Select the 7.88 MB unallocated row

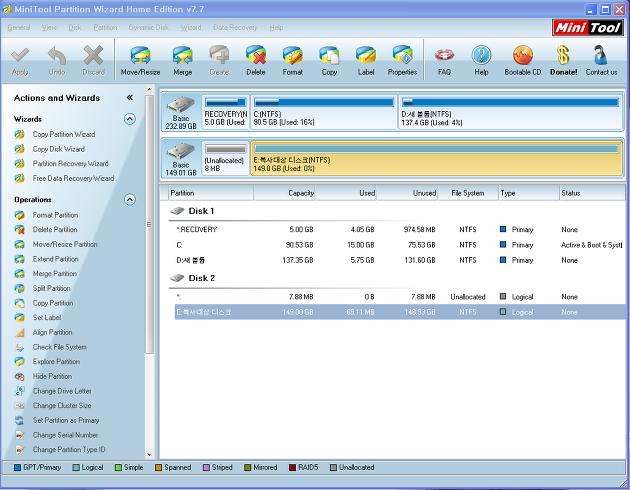tap(400, 297)
